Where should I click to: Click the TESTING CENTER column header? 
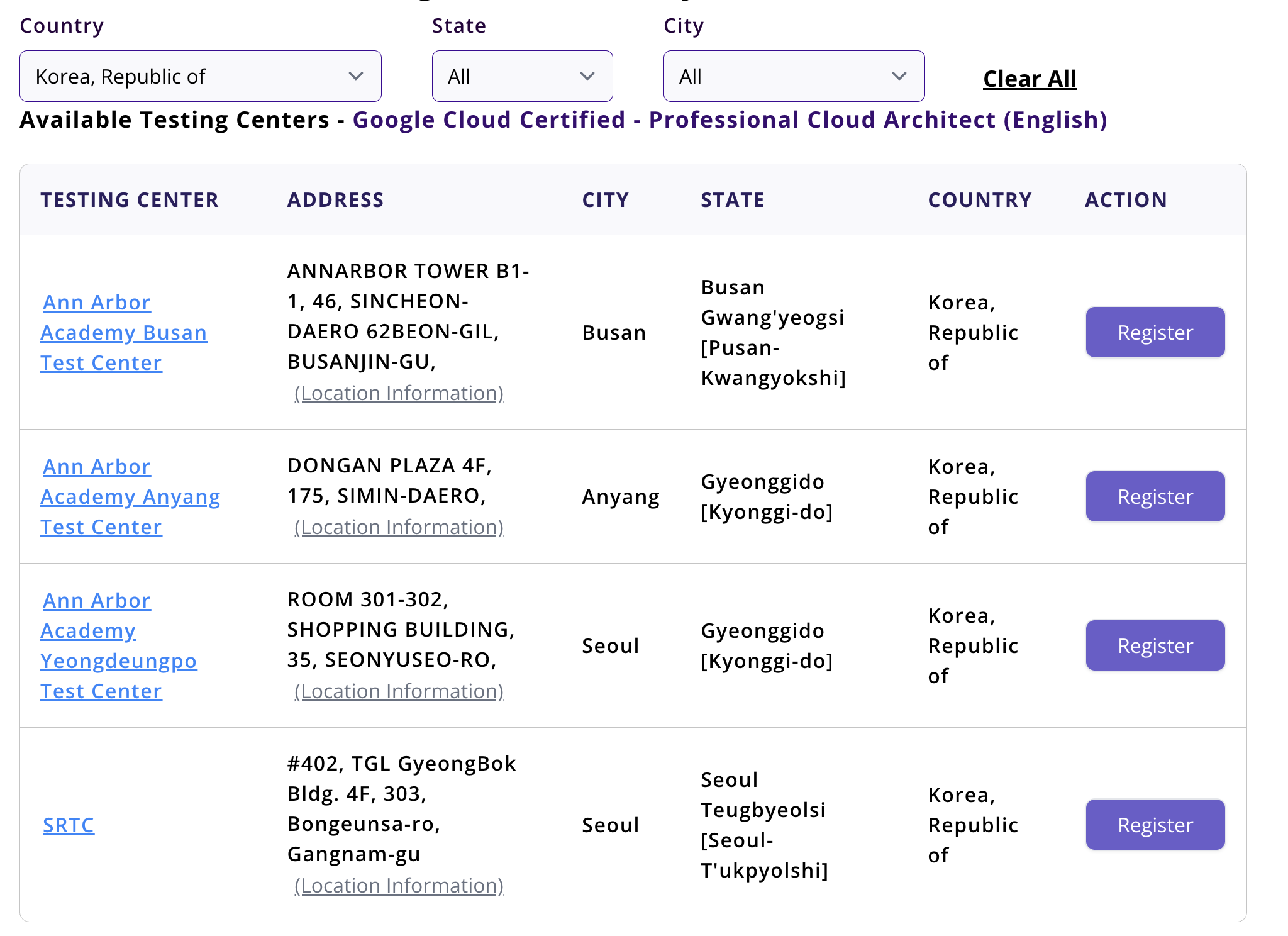pyautogui.click(x=130, y=200)
